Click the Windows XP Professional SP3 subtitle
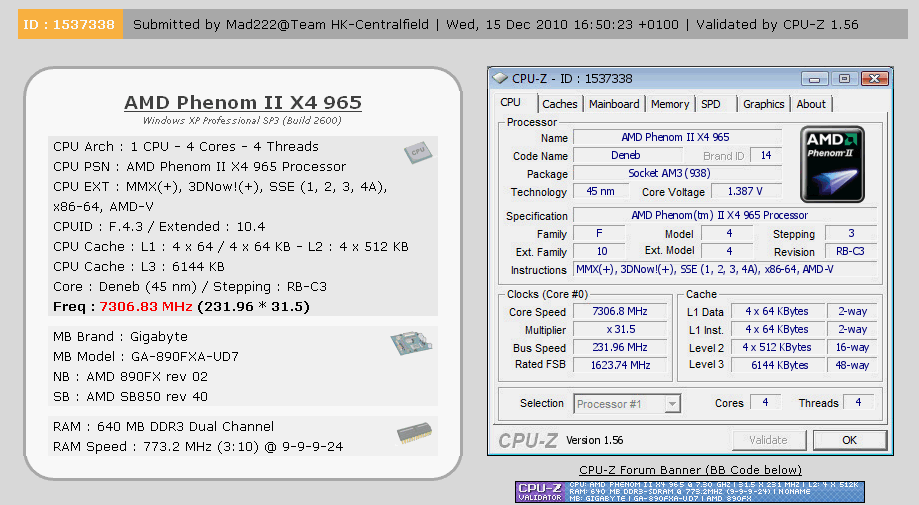The width and height of the screenshot is (919, 505). click(242, 120)
